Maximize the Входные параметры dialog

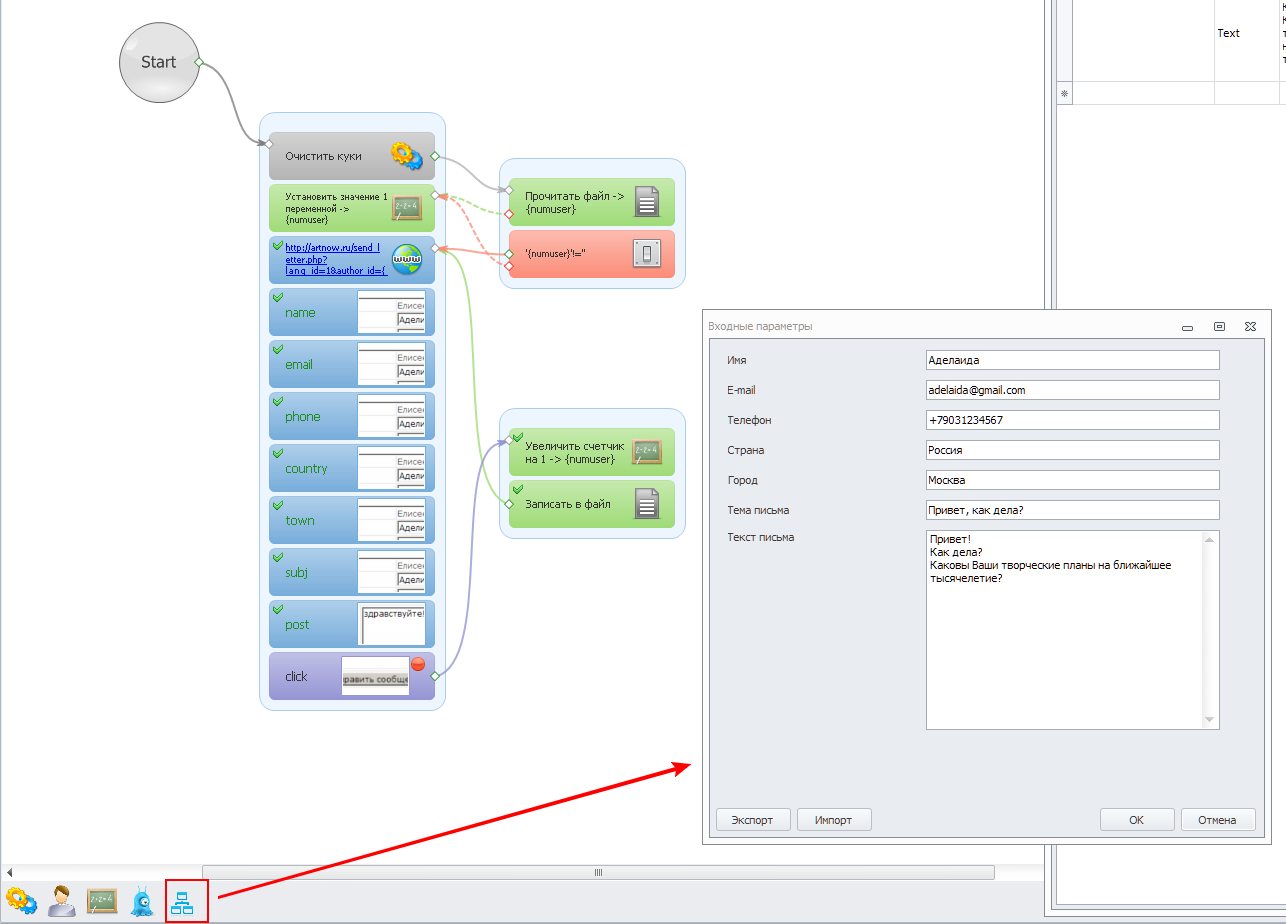coord(1219,327)
